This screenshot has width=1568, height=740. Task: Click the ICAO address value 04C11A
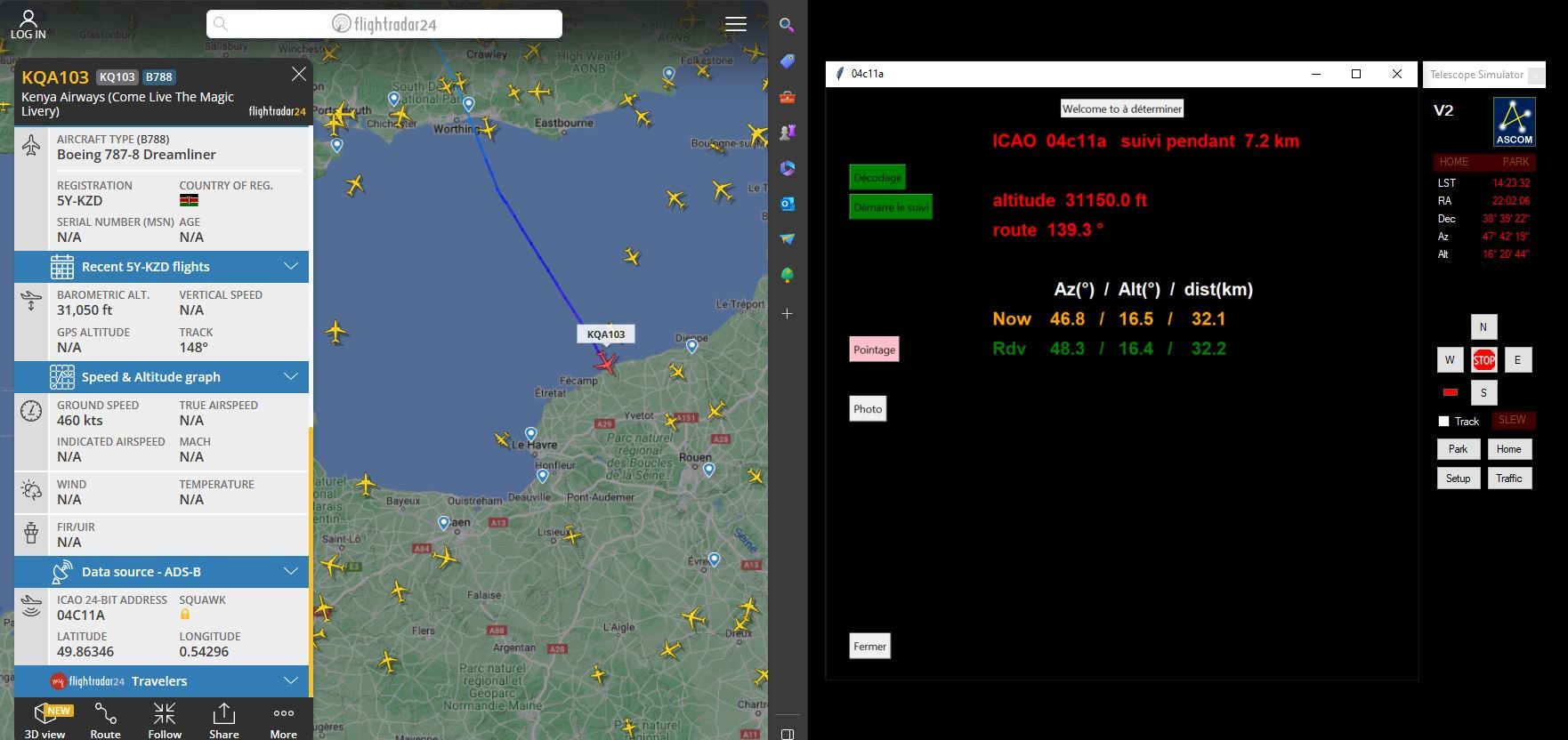click(x=81, y=615)
